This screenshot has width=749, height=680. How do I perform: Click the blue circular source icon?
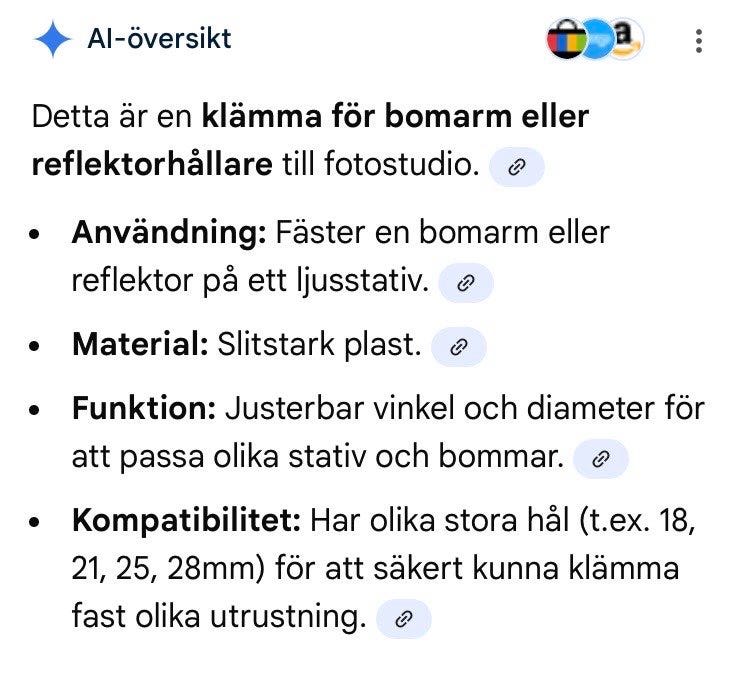tap(596, 40)
